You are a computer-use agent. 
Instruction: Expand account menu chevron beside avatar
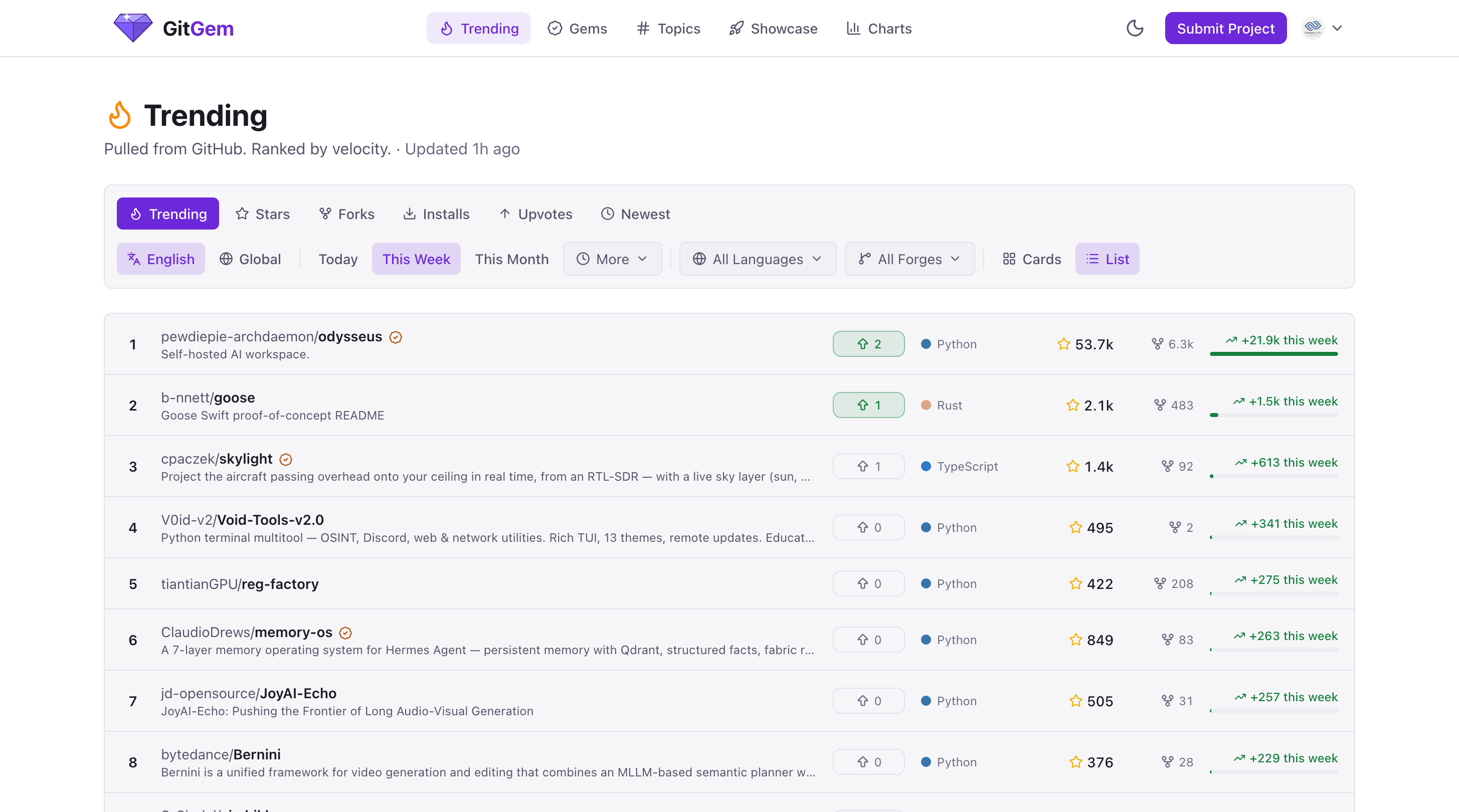point(1337,28)
